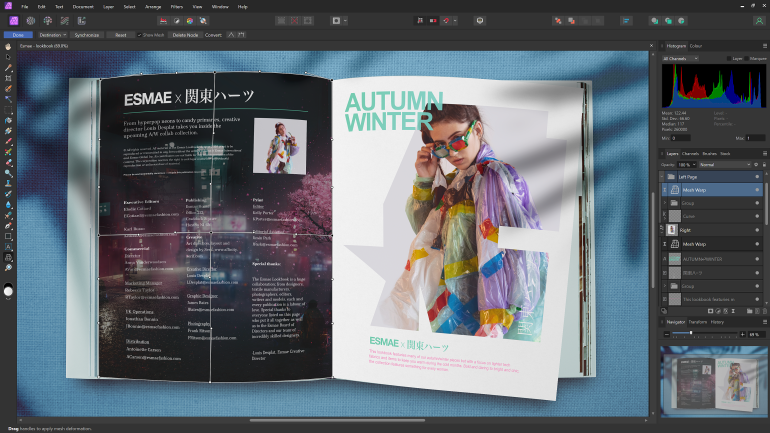Viewport: 770px width, 433px height.
Task: Add a mask layer from the Layers panel footer
Action: click(710, 311)
